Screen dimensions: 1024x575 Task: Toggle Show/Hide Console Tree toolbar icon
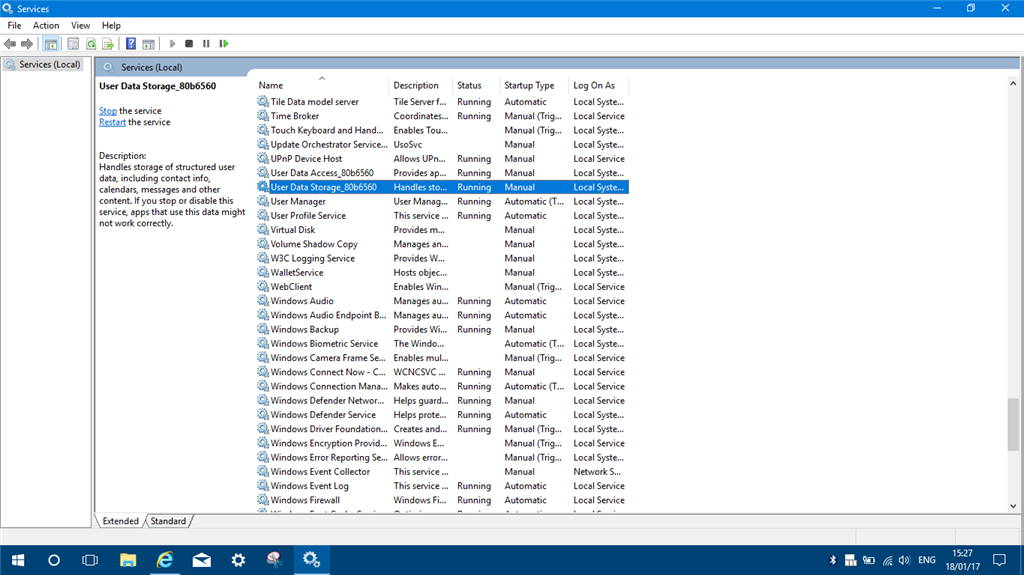[51, 44]
